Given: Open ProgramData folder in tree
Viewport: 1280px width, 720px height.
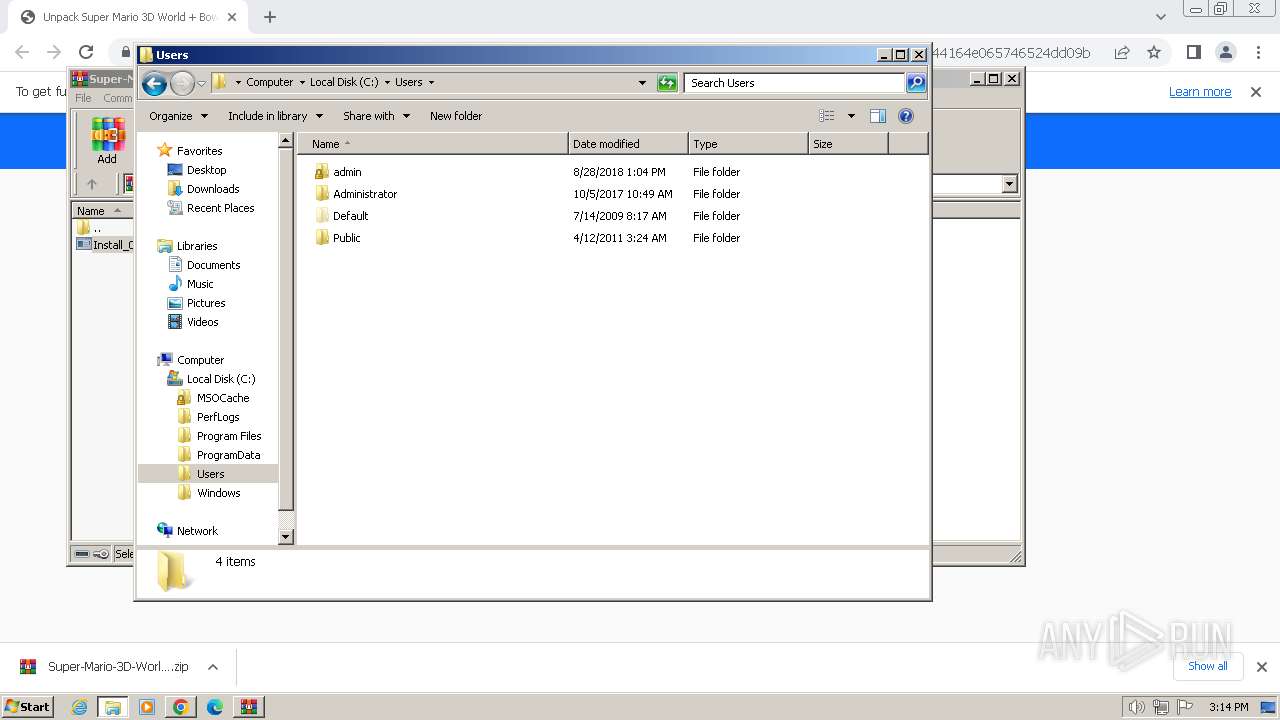Looking at the screenshot, I should pos(228,455).
